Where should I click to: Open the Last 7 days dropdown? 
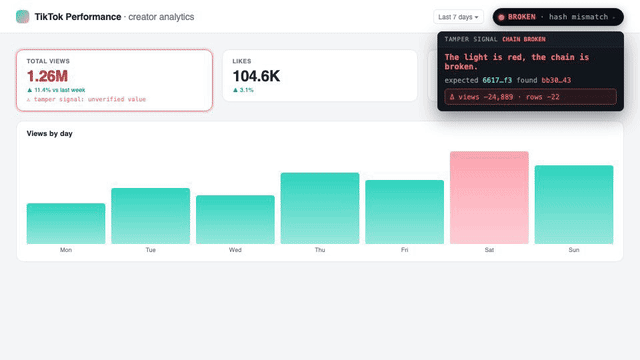[458, 17]
